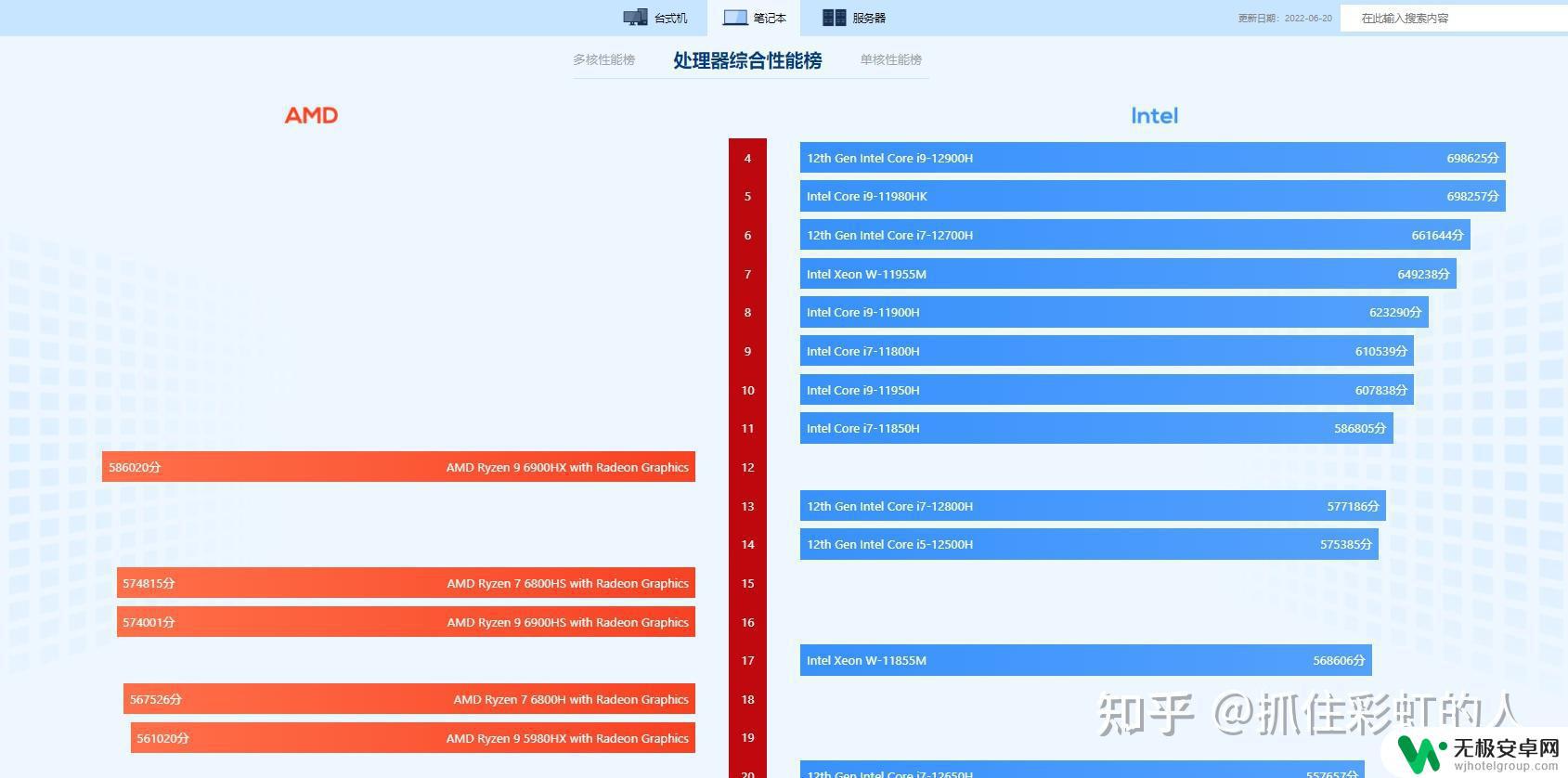Image resolution: width=1568 pixels, height=778 pixels.
Task: Click the score 567526分
Action: [156, 699]
